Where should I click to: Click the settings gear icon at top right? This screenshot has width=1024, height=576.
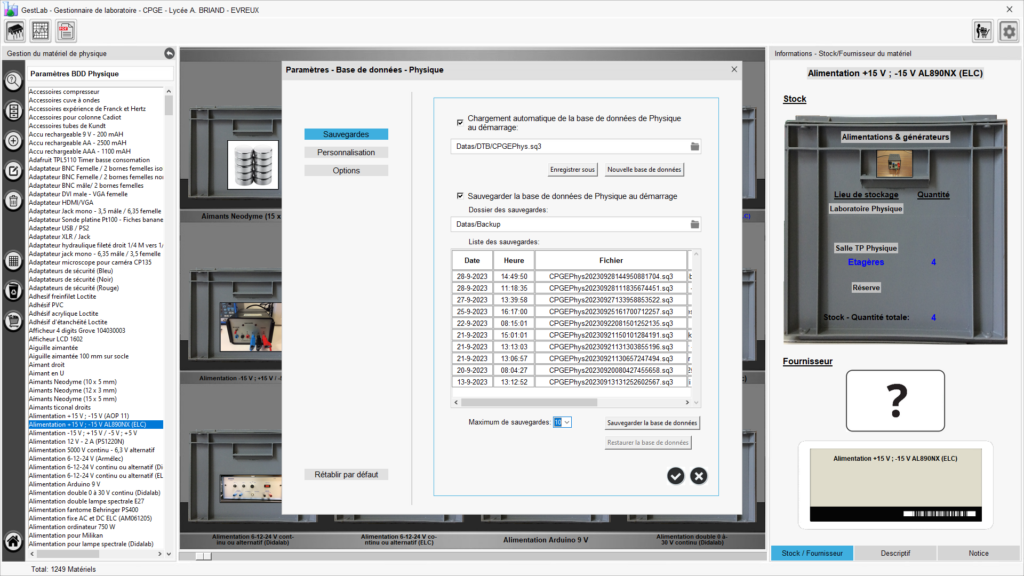pyautogui.click(x=1008, y=31)
